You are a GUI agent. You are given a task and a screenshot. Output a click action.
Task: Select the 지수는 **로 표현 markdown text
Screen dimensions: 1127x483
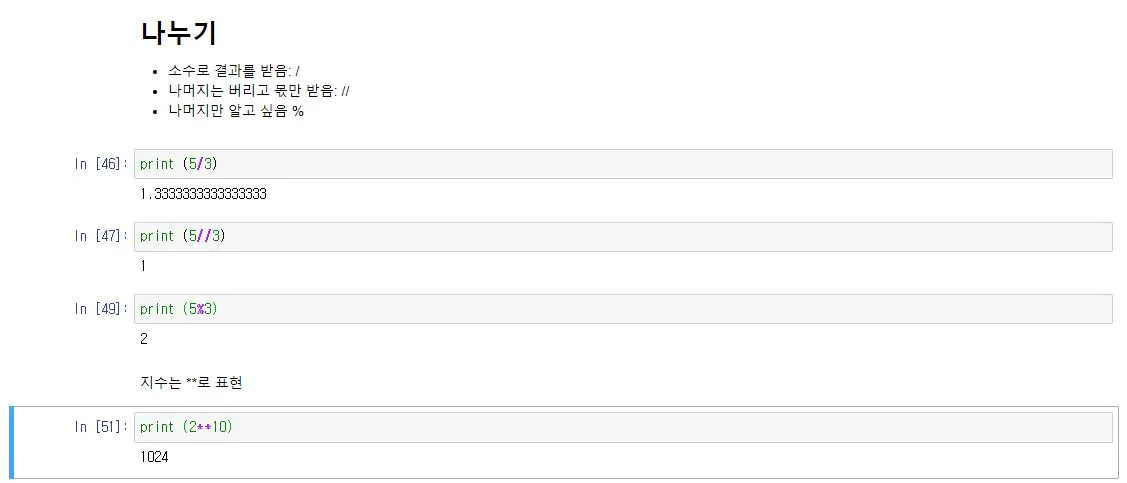click(x=191, y=384)
